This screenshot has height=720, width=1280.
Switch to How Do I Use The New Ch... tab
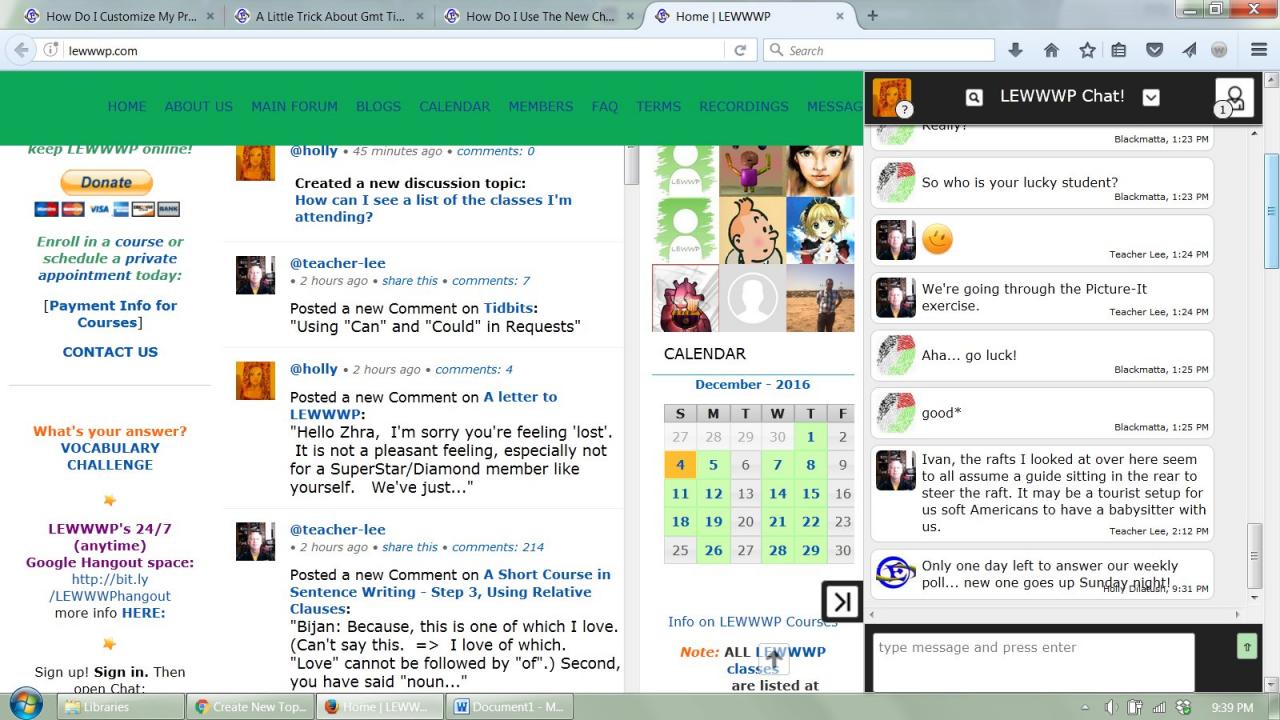[x=540, y=16]
